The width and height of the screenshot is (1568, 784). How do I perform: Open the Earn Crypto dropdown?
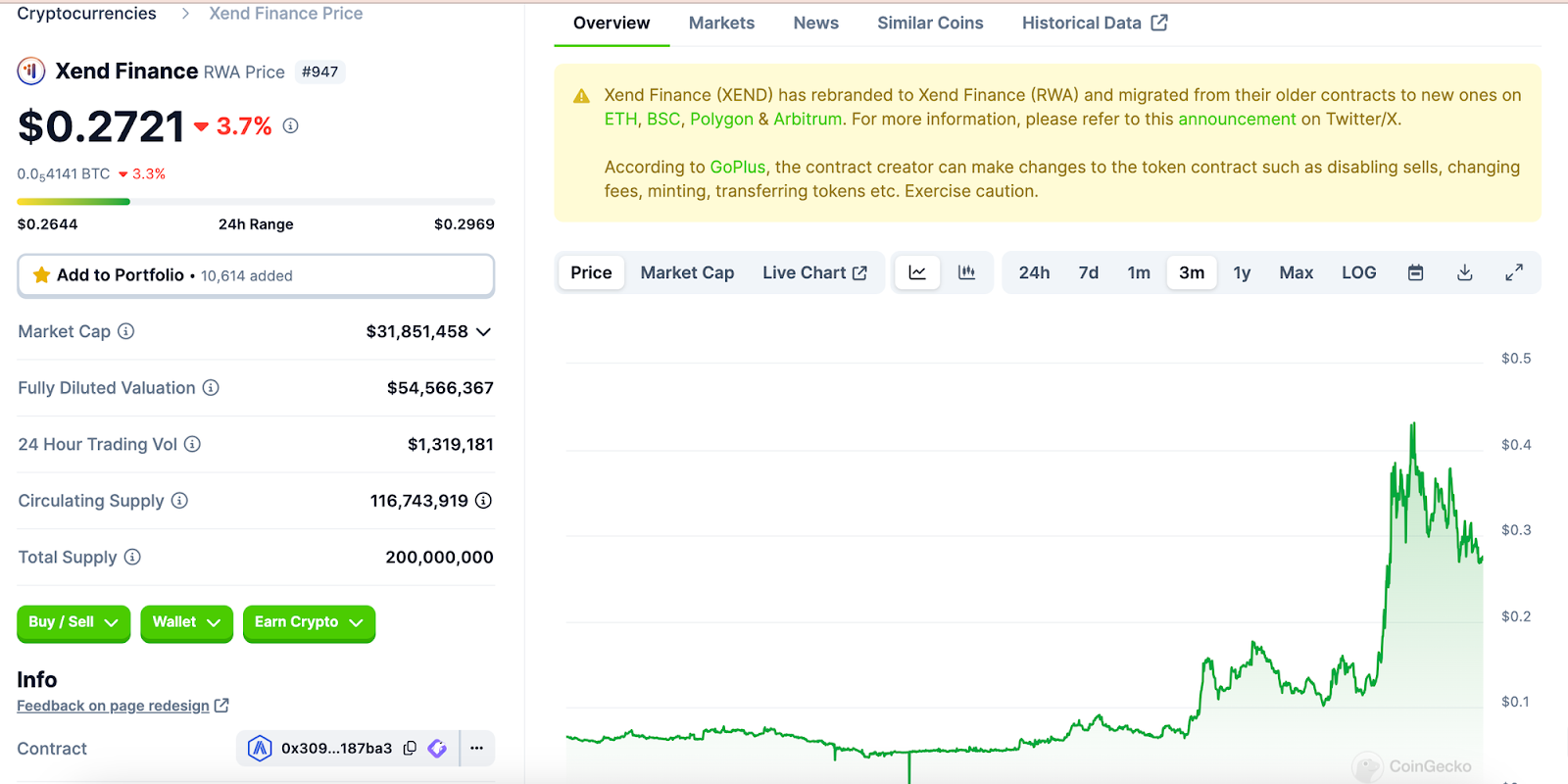[x=309, y=623]
